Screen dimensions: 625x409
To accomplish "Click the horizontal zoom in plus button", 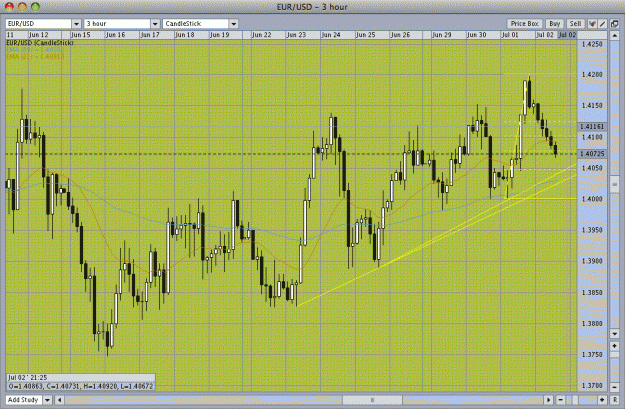I will pyautogui.click(x=602, y=399).
